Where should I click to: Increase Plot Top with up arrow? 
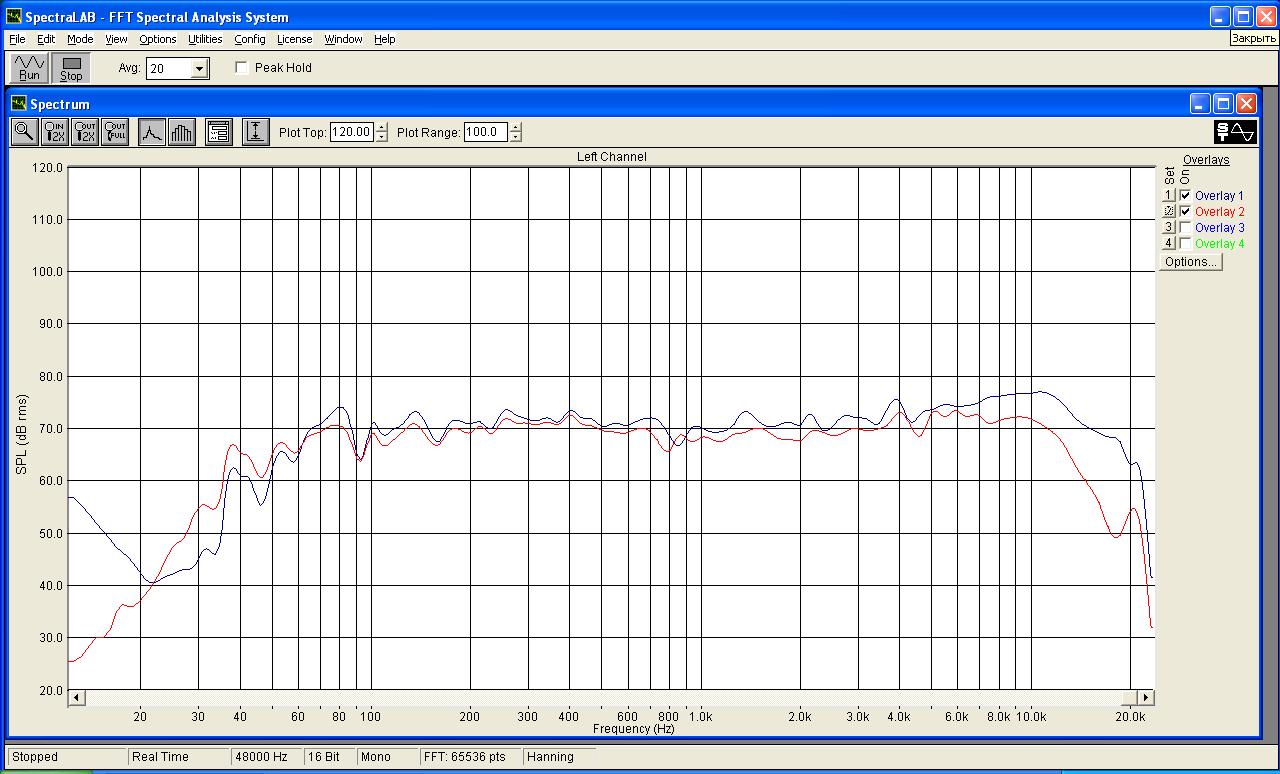point(382,127)
